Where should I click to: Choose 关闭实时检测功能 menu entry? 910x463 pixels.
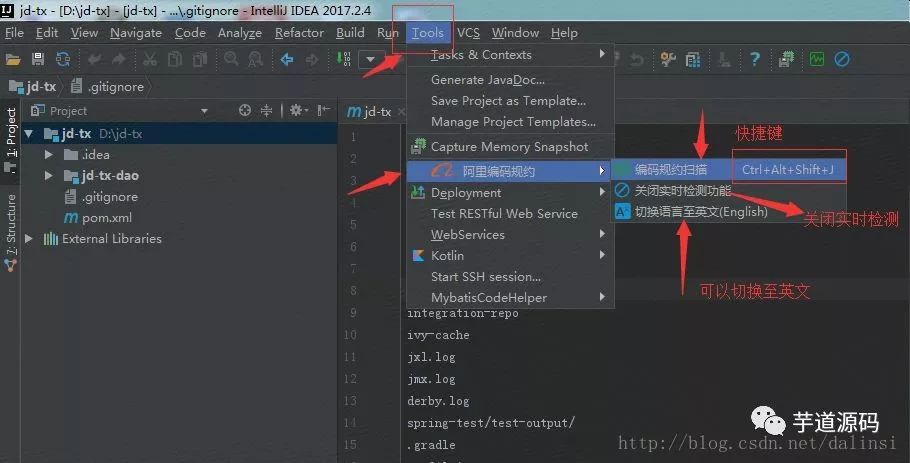coord(729,191)
